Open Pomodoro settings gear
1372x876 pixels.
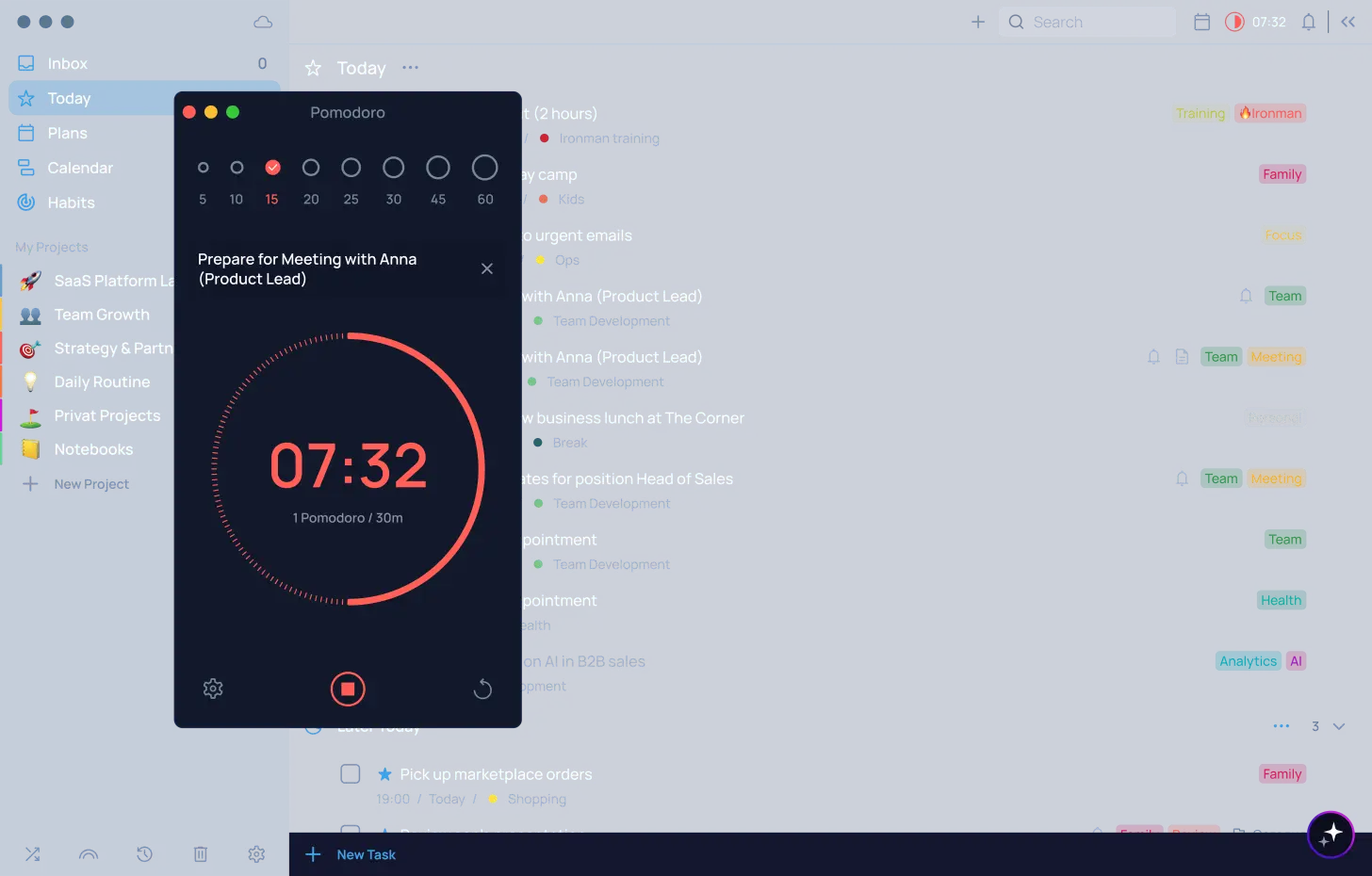tap(213, 689)
